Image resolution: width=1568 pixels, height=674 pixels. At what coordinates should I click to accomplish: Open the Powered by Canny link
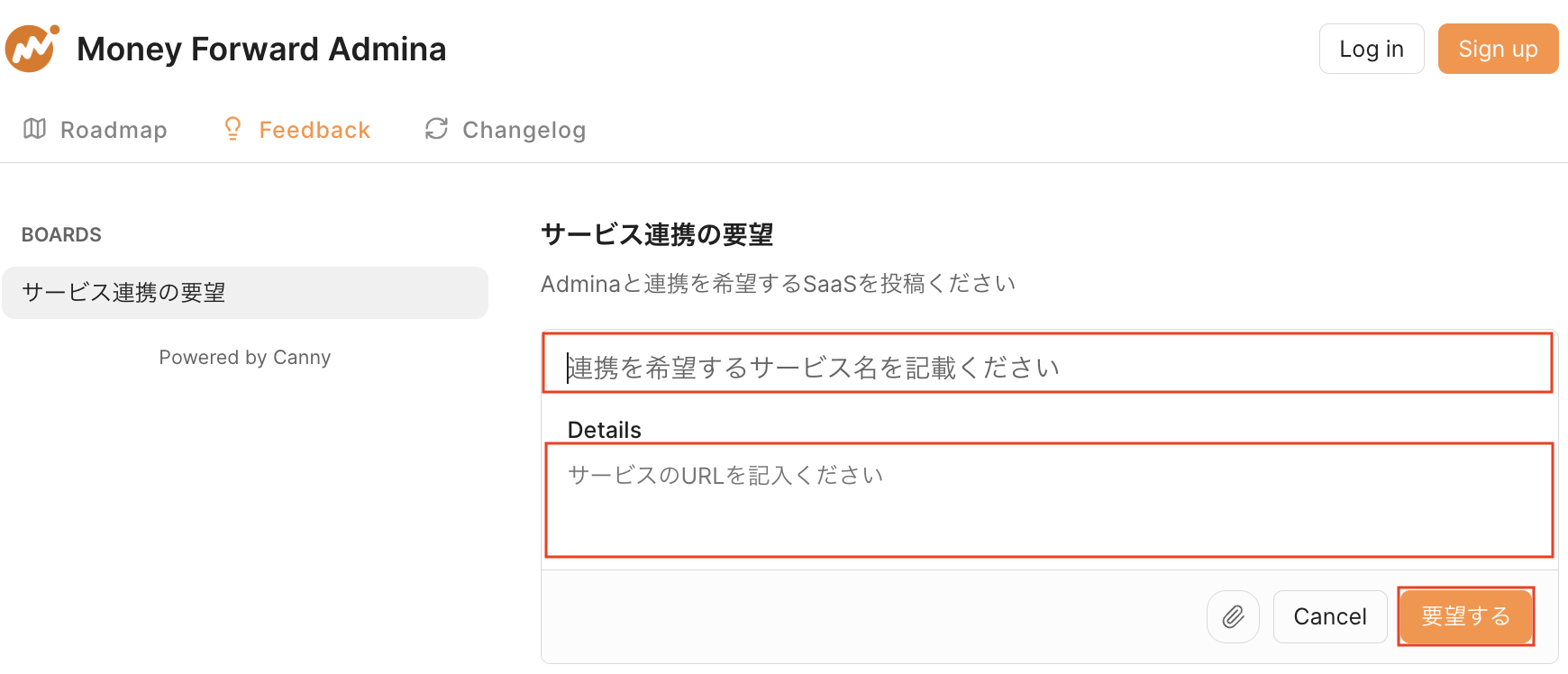pyautogui.click(x=245, y=358)
